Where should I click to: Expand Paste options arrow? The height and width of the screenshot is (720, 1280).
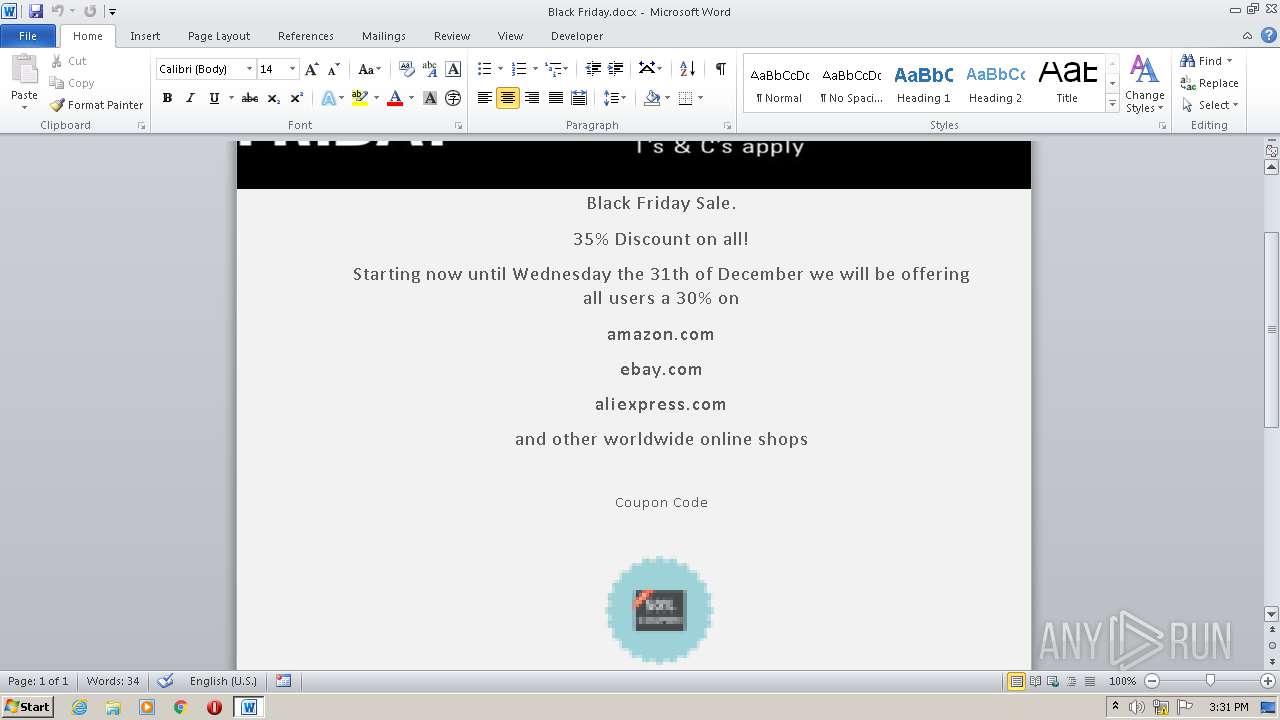click(24, 107)
